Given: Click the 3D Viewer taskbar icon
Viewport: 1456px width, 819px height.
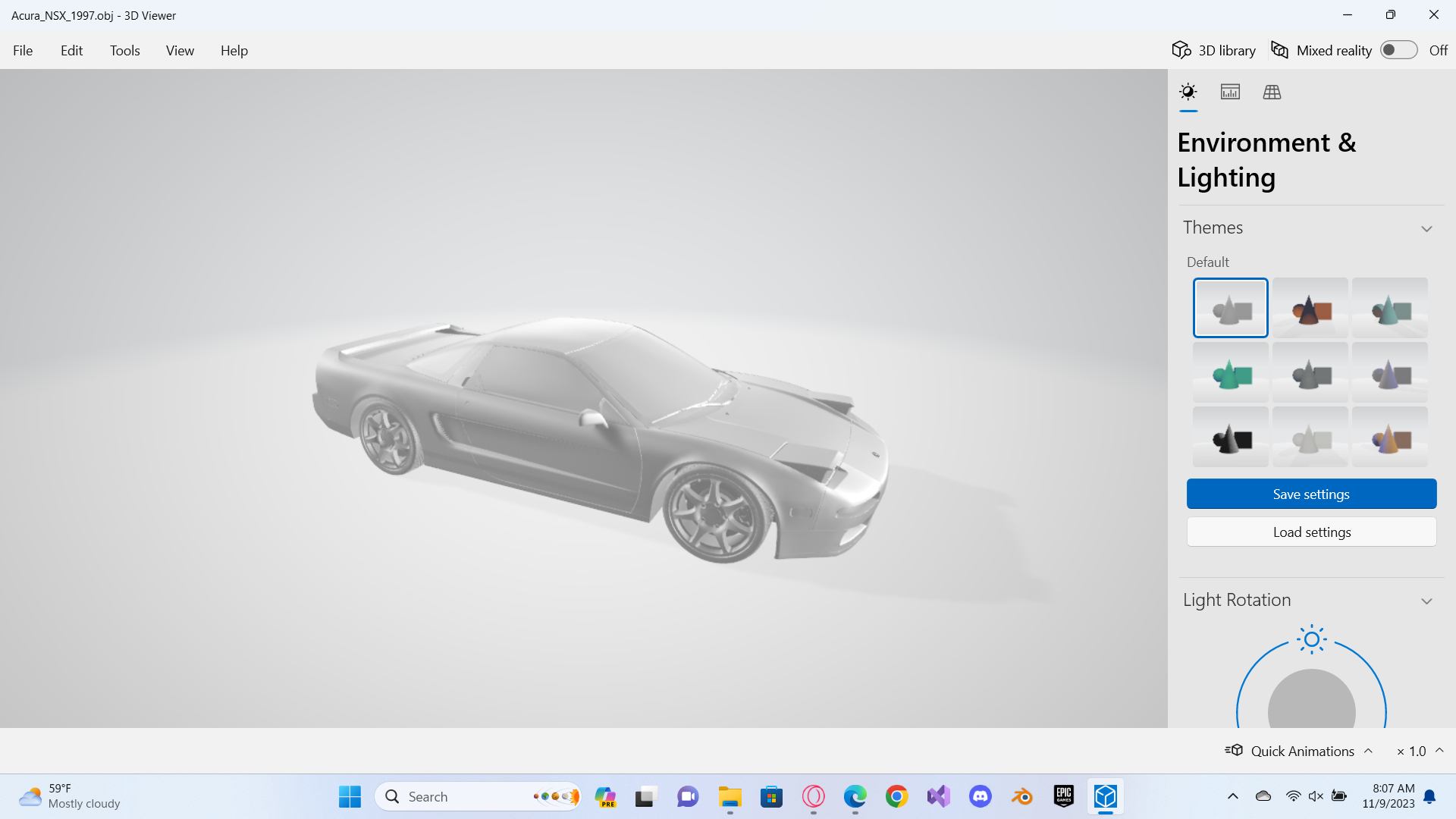Looking at the screenshot, I should pos(1105,797).
